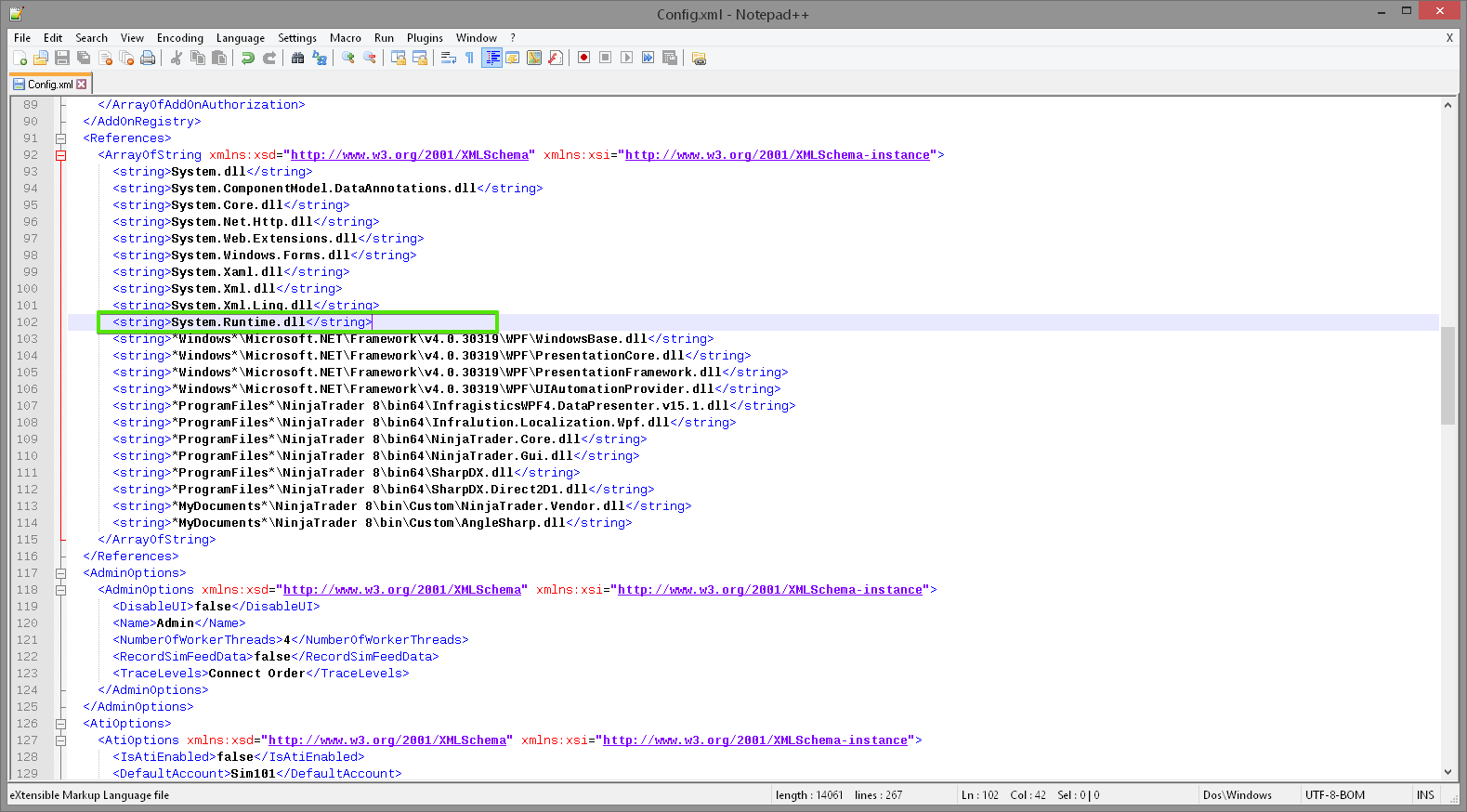
Task: Click the Undo arrow icon
Action: point(248,58)
